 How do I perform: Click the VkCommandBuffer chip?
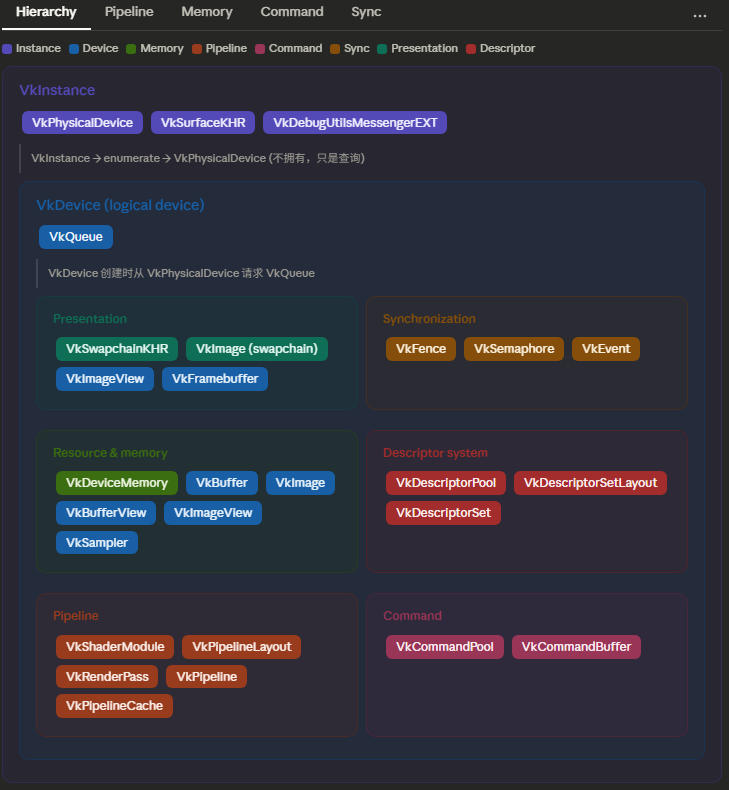pos(576,647)
